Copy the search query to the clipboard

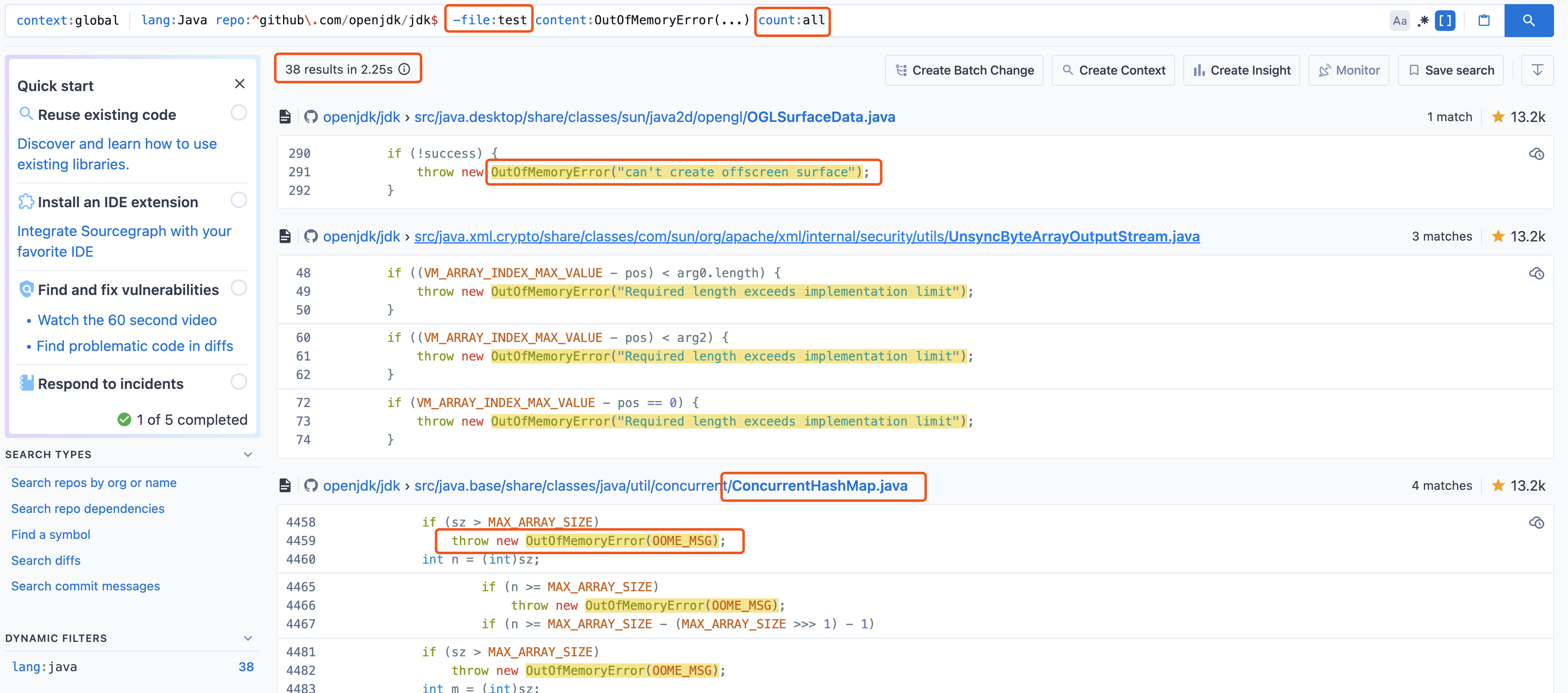pos(1484,21)
